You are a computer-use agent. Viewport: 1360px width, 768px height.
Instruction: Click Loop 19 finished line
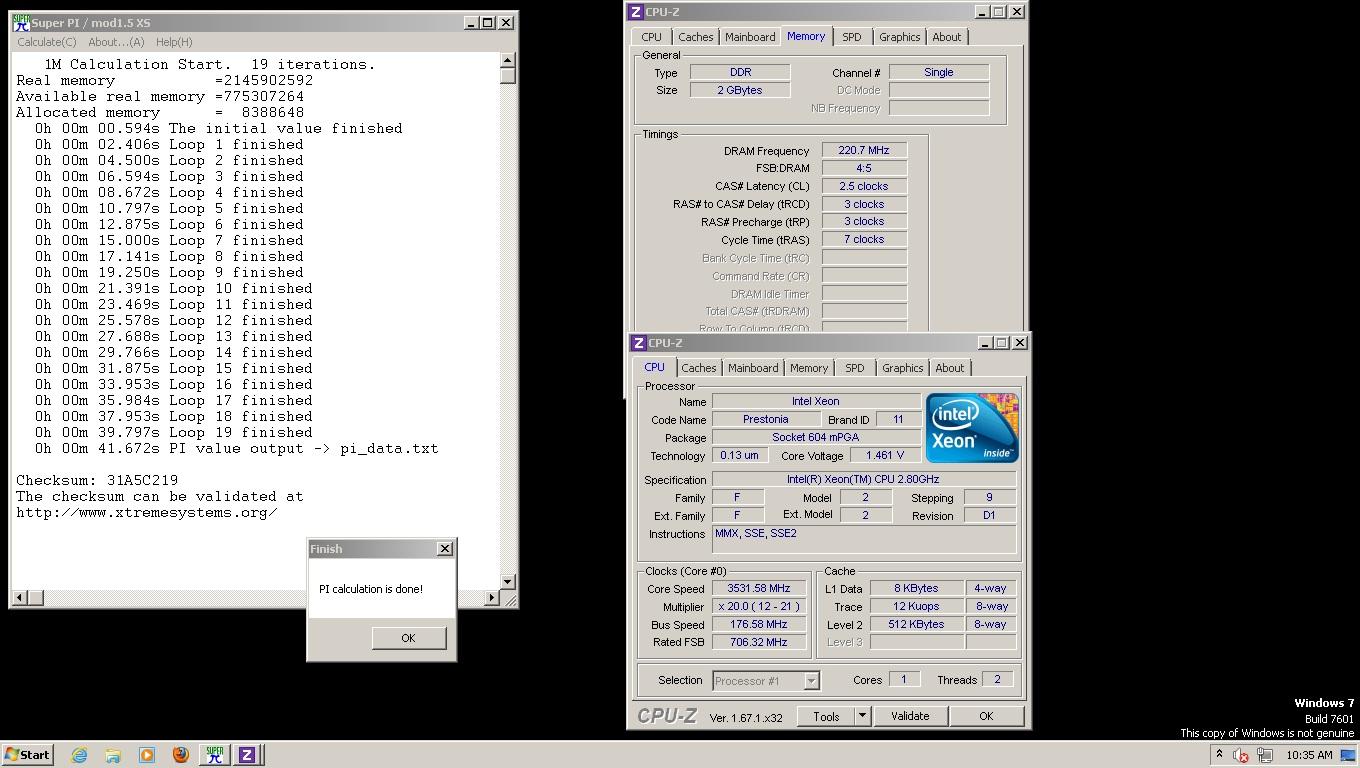(x=174, y=432)
